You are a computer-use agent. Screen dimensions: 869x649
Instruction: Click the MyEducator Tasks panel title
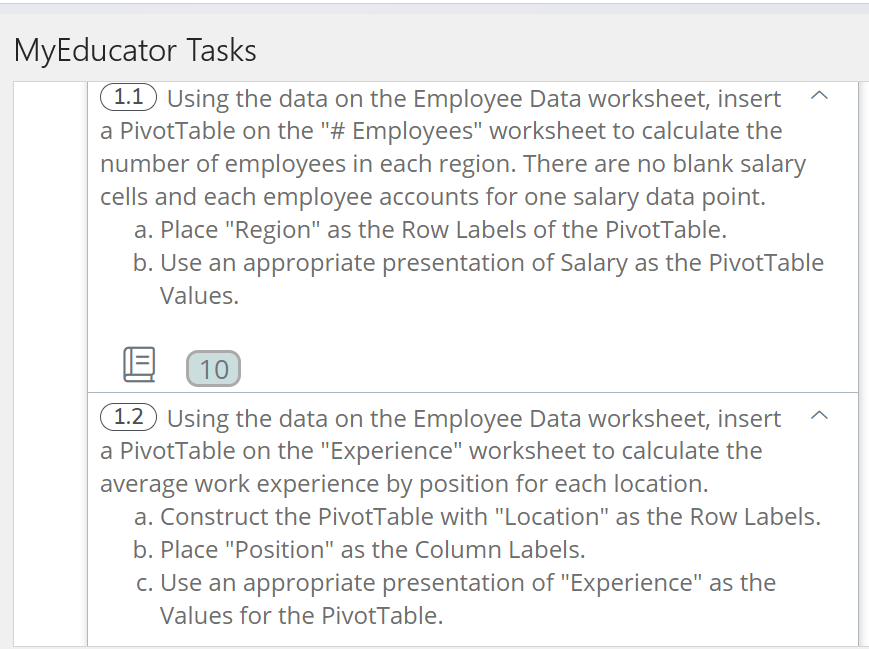coord(135,50)
